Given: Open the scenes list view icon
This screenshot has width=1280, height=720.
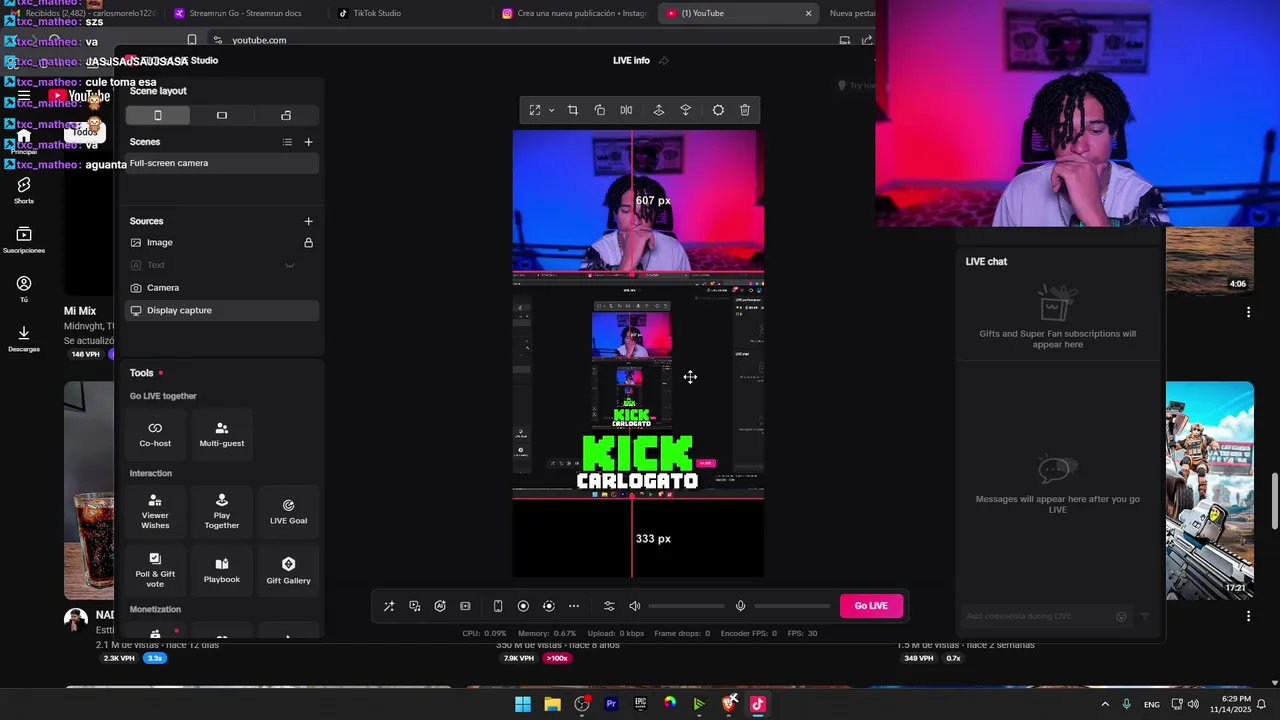Looking at the screenshot, I should [287, 142].
